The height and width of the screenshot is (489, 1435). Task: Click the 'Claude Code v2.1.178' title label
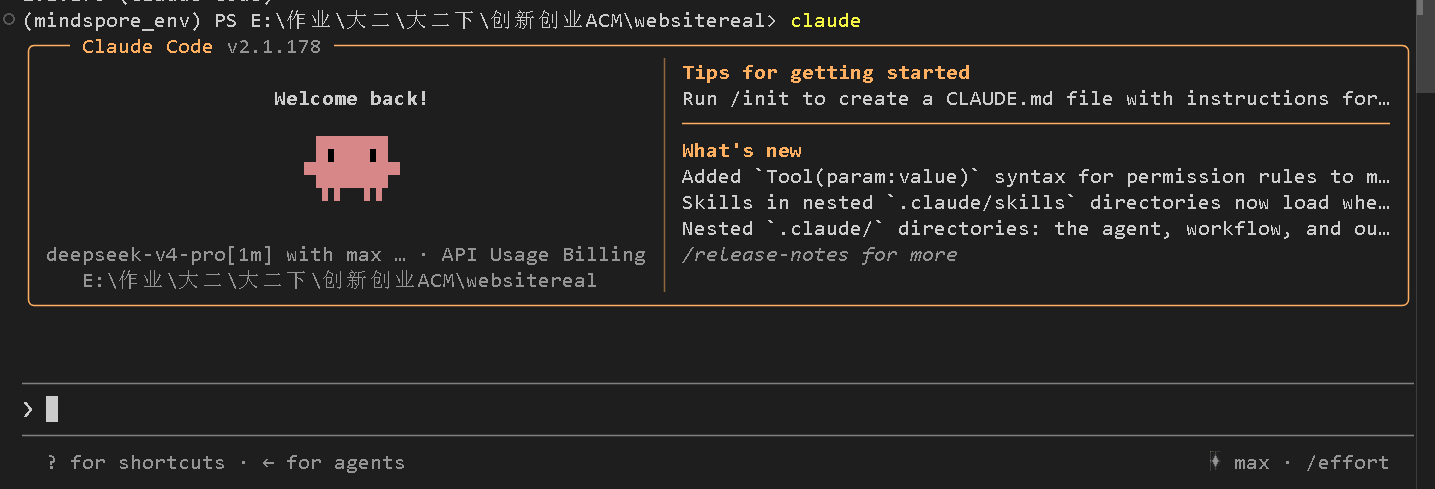[x=202, y=46]
